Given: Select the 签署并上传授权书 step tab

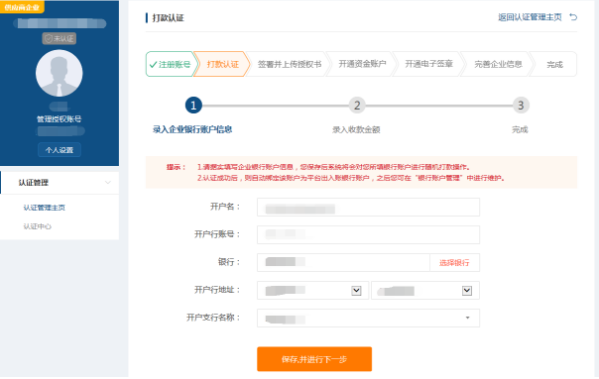Looking at the screenshot, I should [289, 64].
